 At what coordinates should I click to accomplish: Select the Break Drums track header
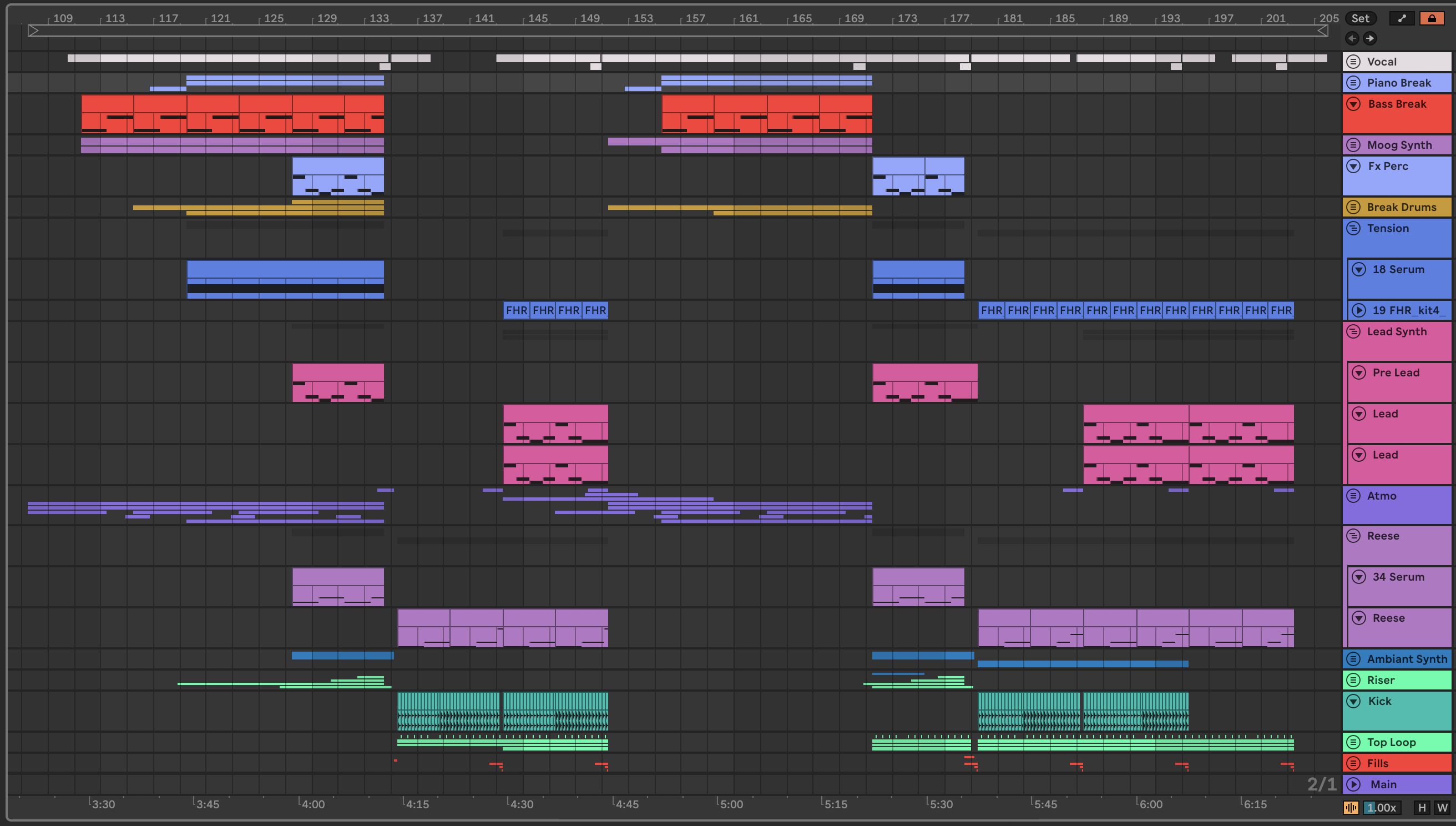coord(1402,207)
